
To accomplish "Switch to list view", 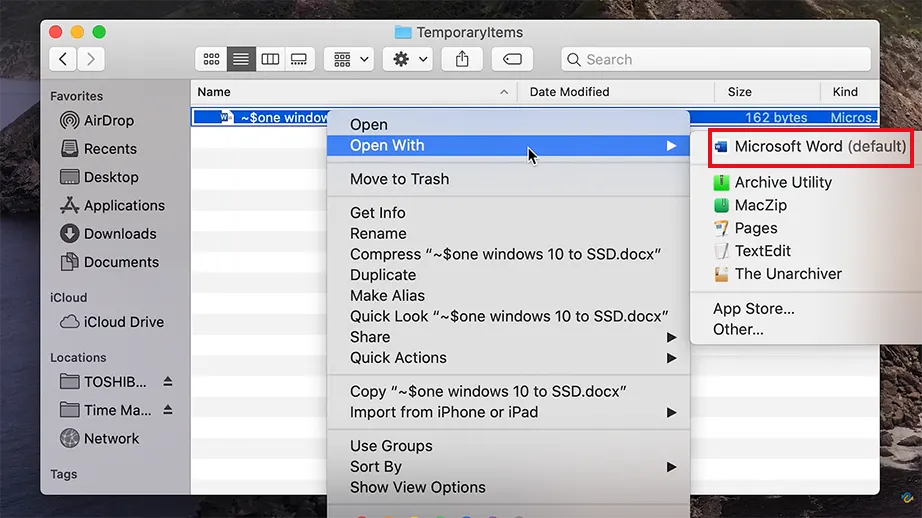I will click(x=241, y=59).
